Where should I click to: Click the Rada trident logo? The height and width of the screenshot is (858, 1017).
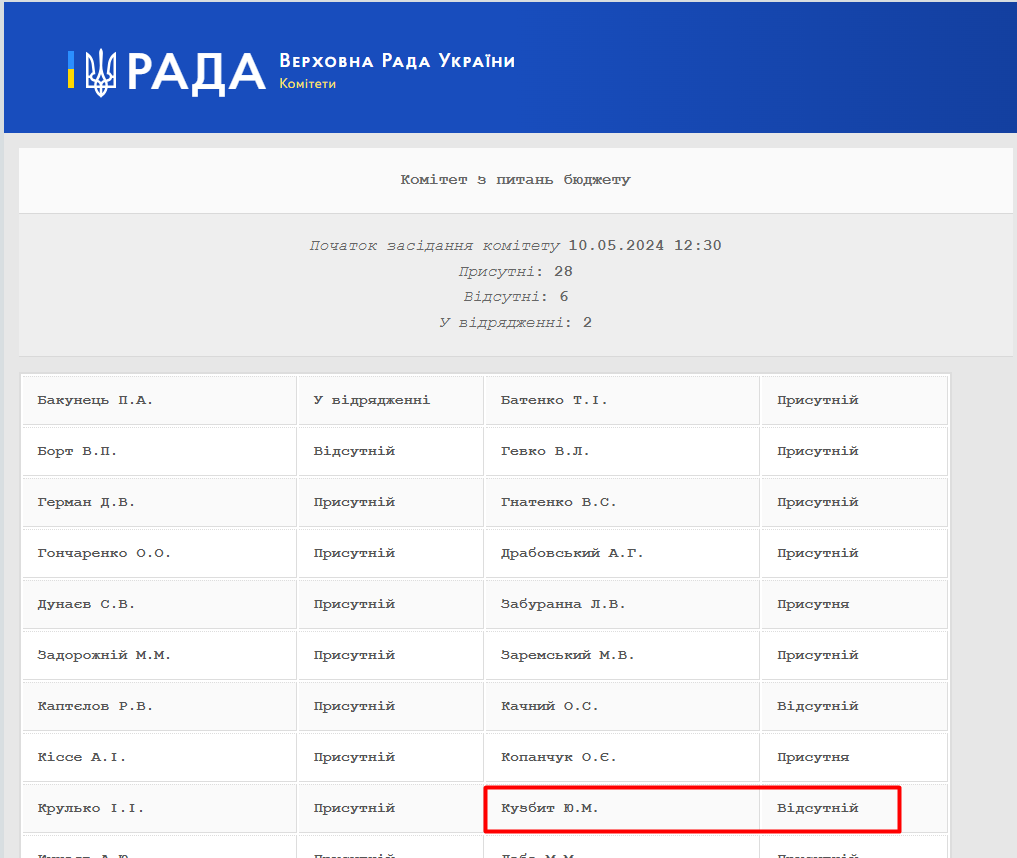point(101,72)
